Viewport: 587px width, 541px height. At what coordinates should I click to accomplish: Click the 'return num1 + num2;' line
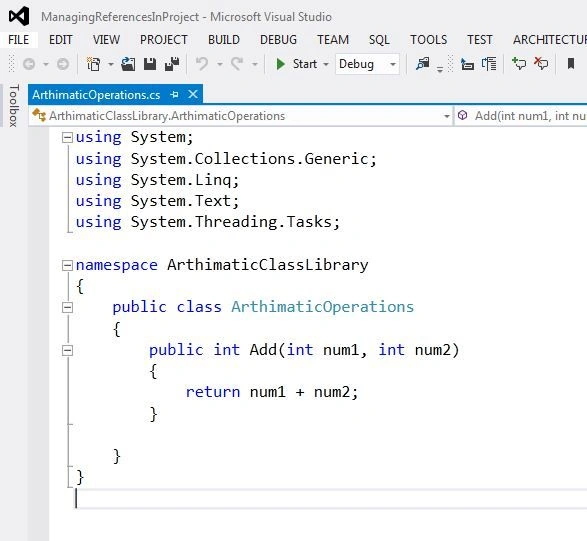coord(272,392)
